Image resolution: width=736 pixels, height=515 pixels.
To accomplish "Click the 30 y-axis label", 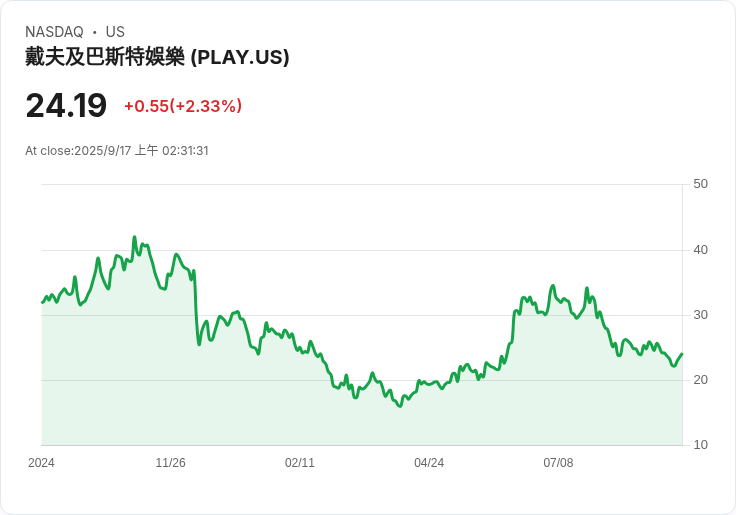I will click(x=700, y=315).
